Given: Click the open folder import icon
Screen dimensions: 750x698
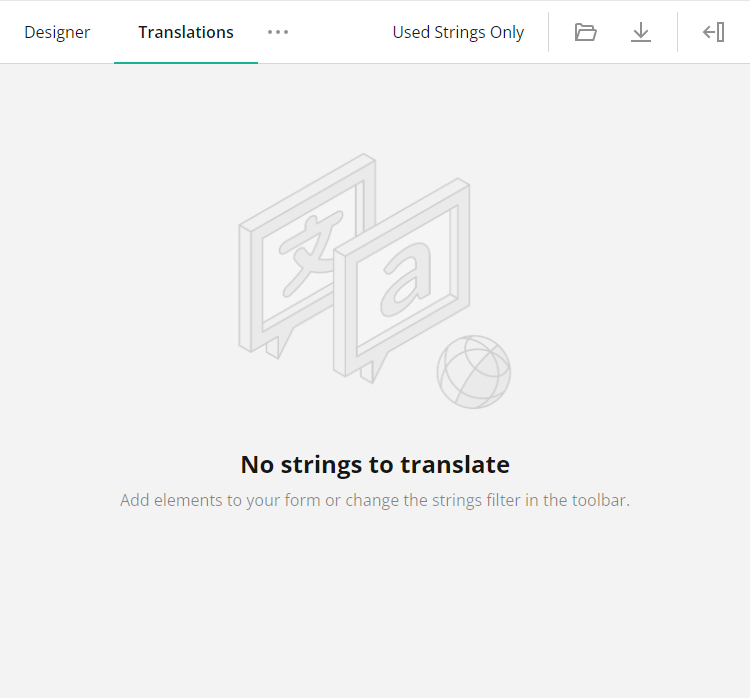Looking at the screenshot, I should 585,33.
